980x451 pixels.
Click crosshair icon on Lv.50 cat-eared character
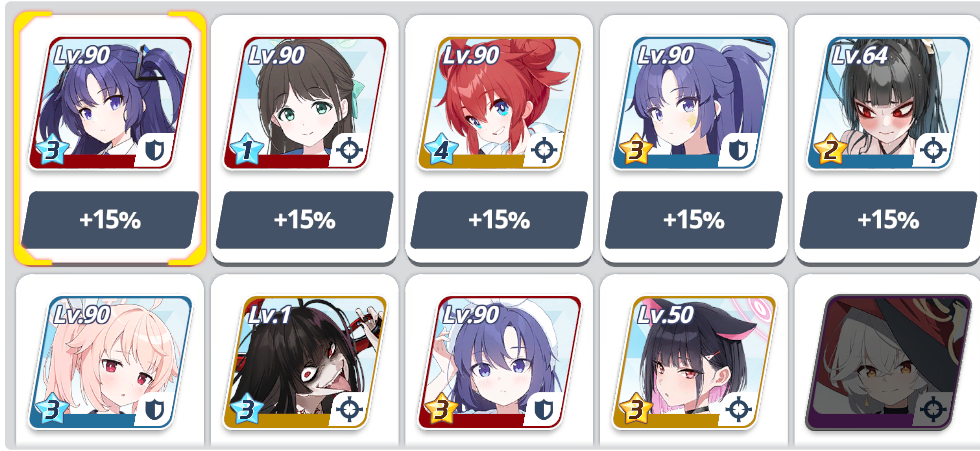pos(738,409)
